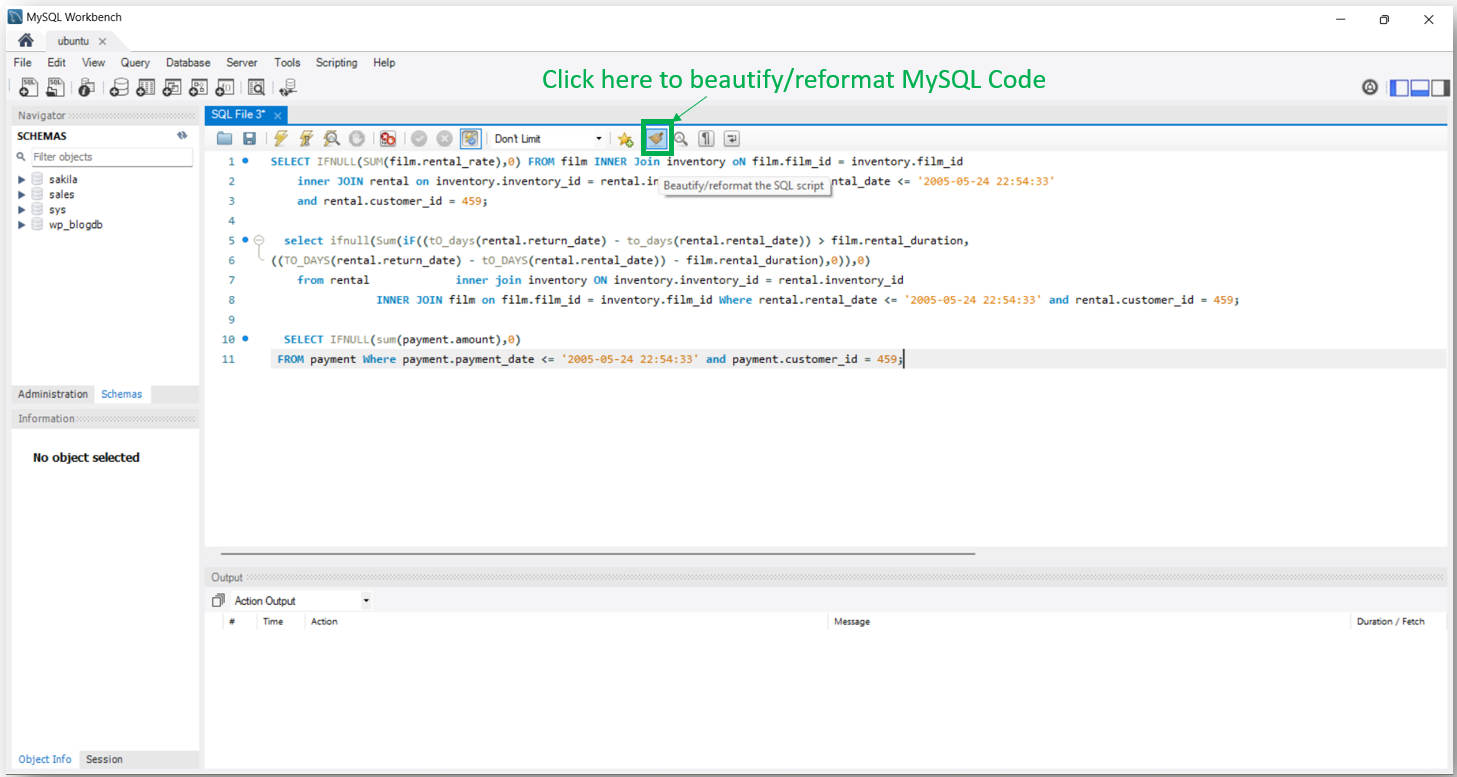
Task: Open the Query menu
Action: 135,62
